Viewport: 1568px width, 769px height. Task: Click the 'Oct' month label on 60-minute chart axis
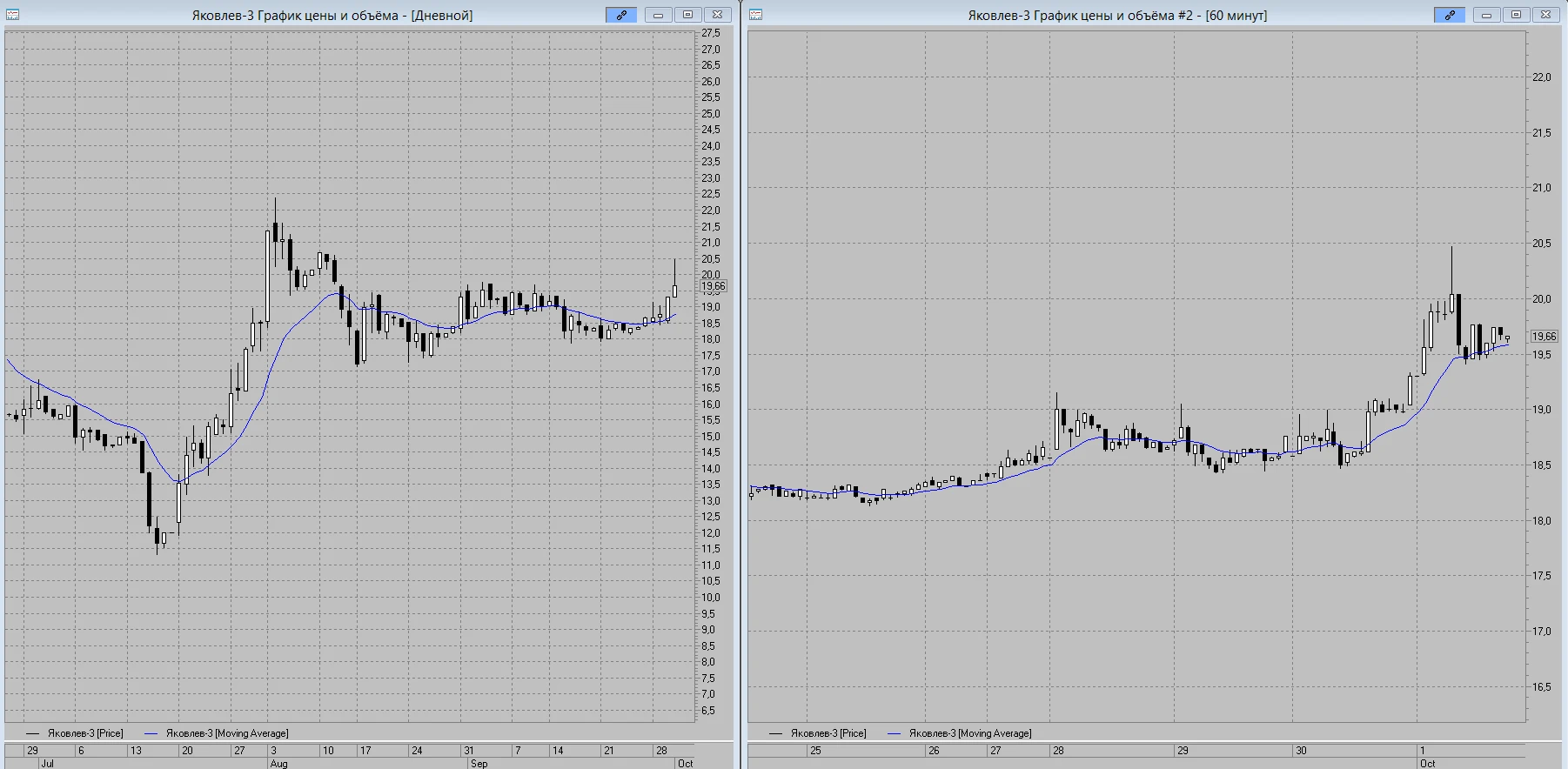coord(1428,763)
